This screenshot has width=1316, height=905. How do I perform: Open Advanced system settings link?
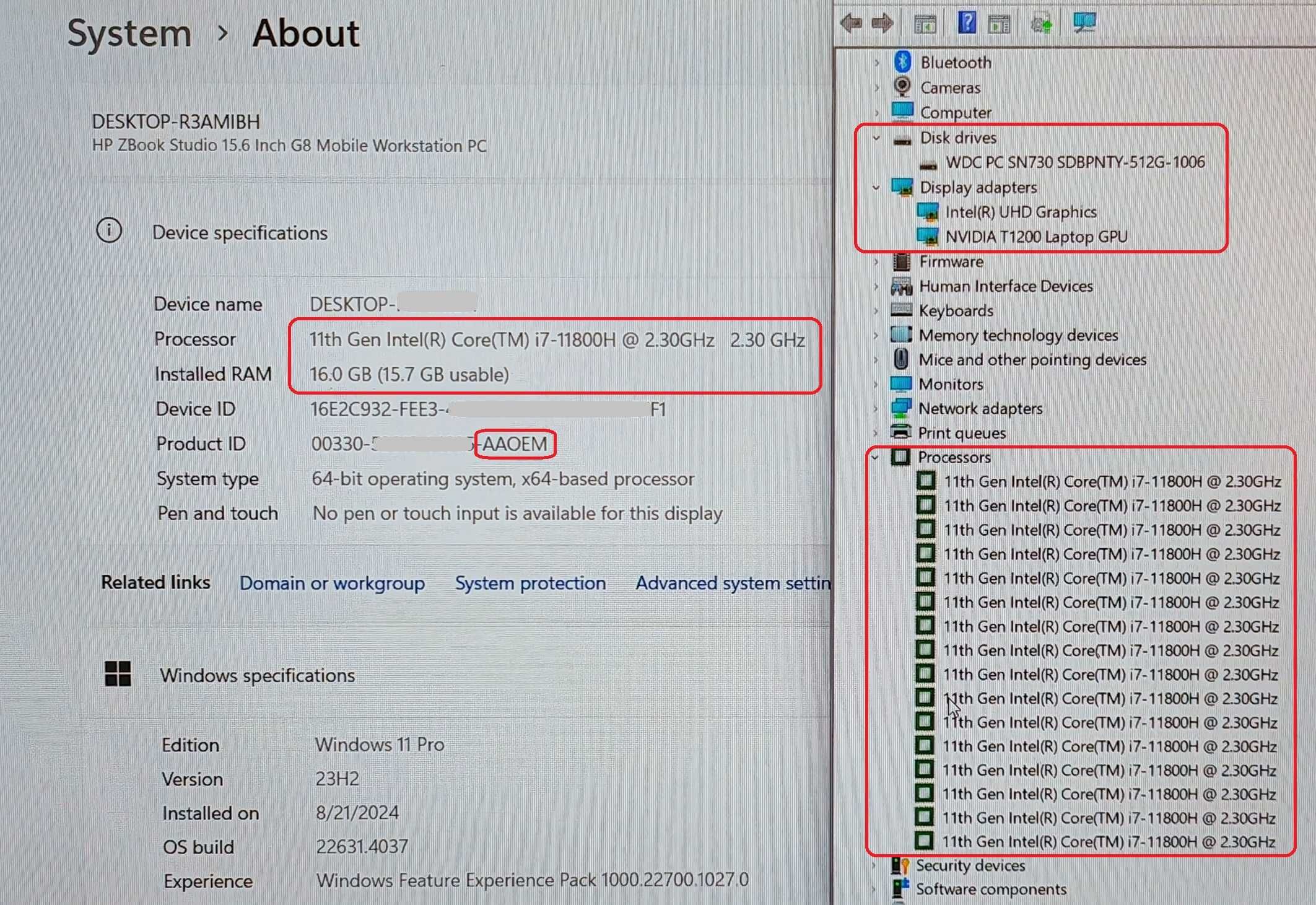[x=733, y=583]
